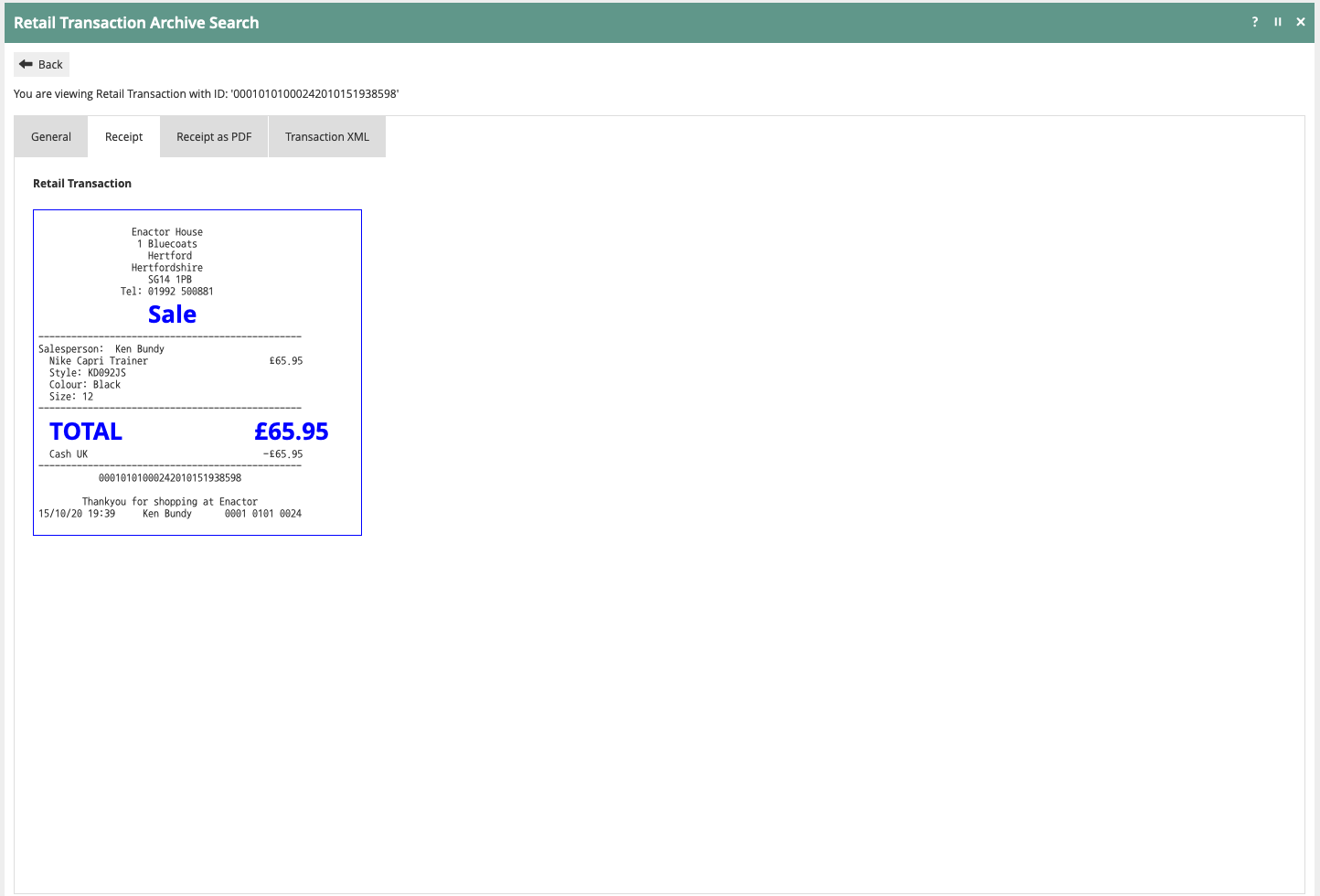This screenshot has width=1320, height=896.
Task: Click the large blue £65.95 total amount
Action: (x=291, y=432)
